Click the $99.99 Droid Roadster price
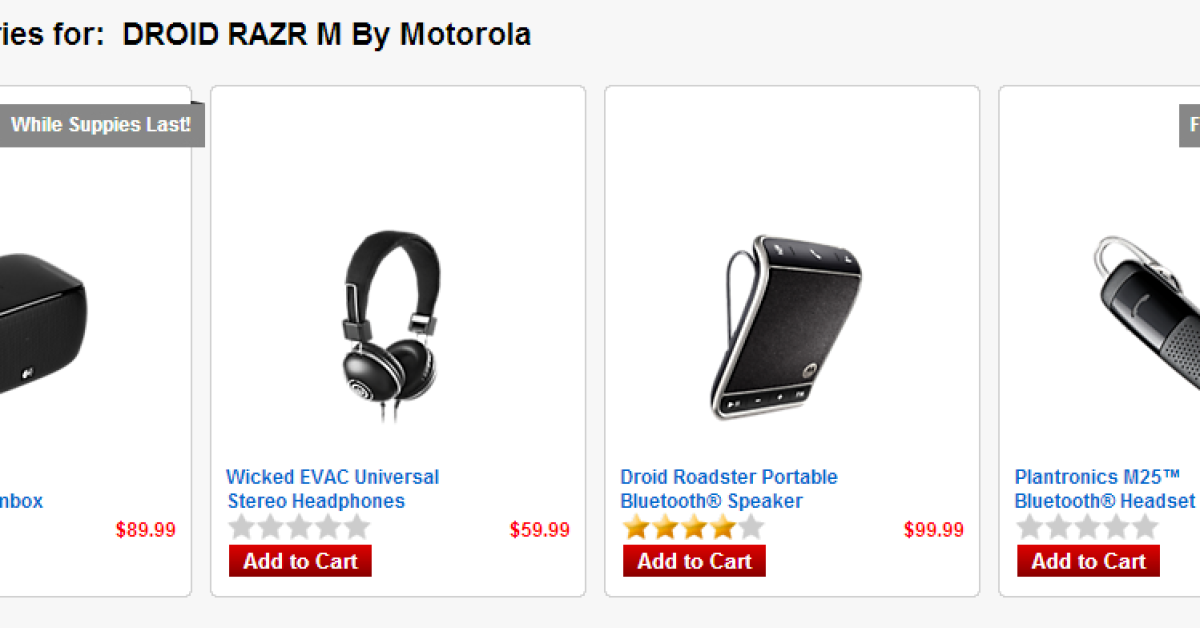Viewport: 1200px width, 628px height. coord(934,530)
